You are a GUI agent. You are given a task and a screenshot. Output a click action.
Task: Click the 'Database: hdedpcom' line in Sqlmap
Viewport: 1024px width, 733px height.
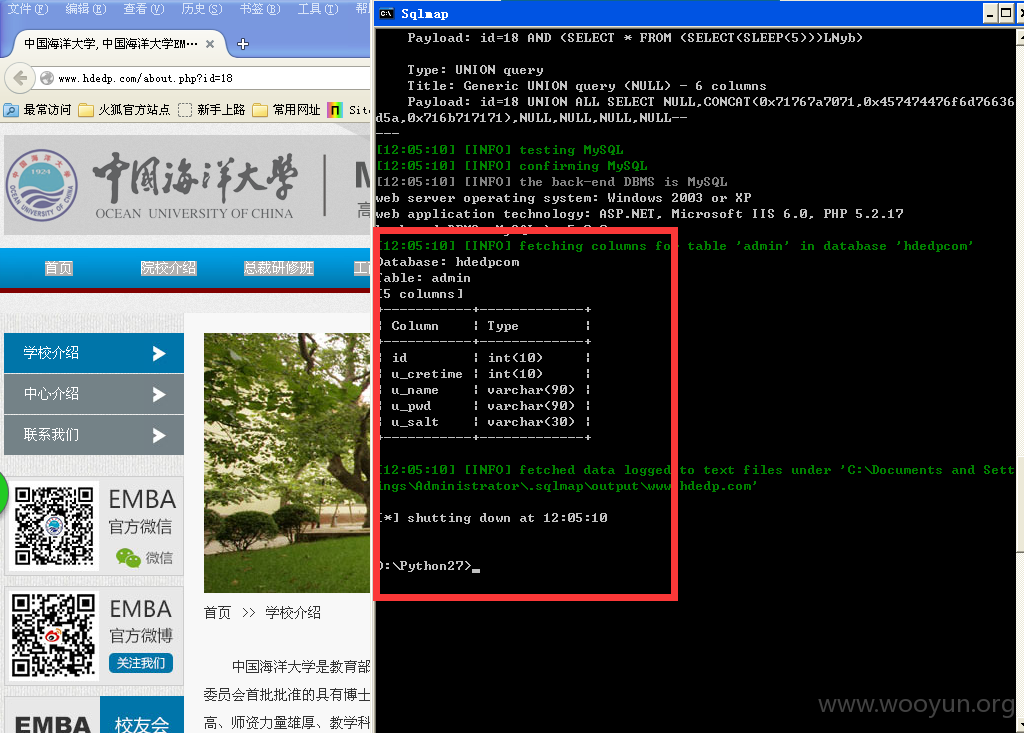tap(448, 262)
